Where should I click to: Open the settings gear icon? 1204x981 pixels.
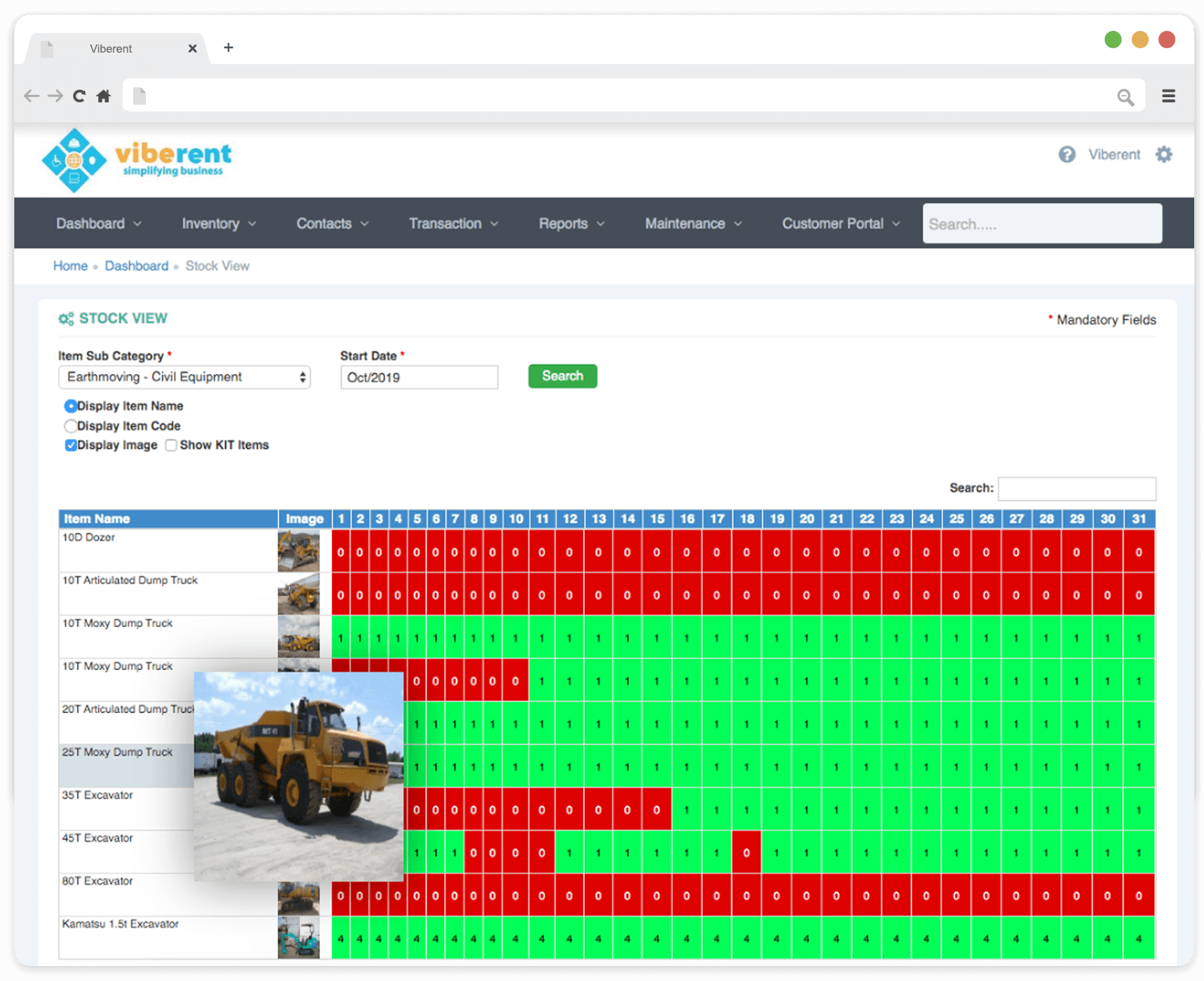1163,154
